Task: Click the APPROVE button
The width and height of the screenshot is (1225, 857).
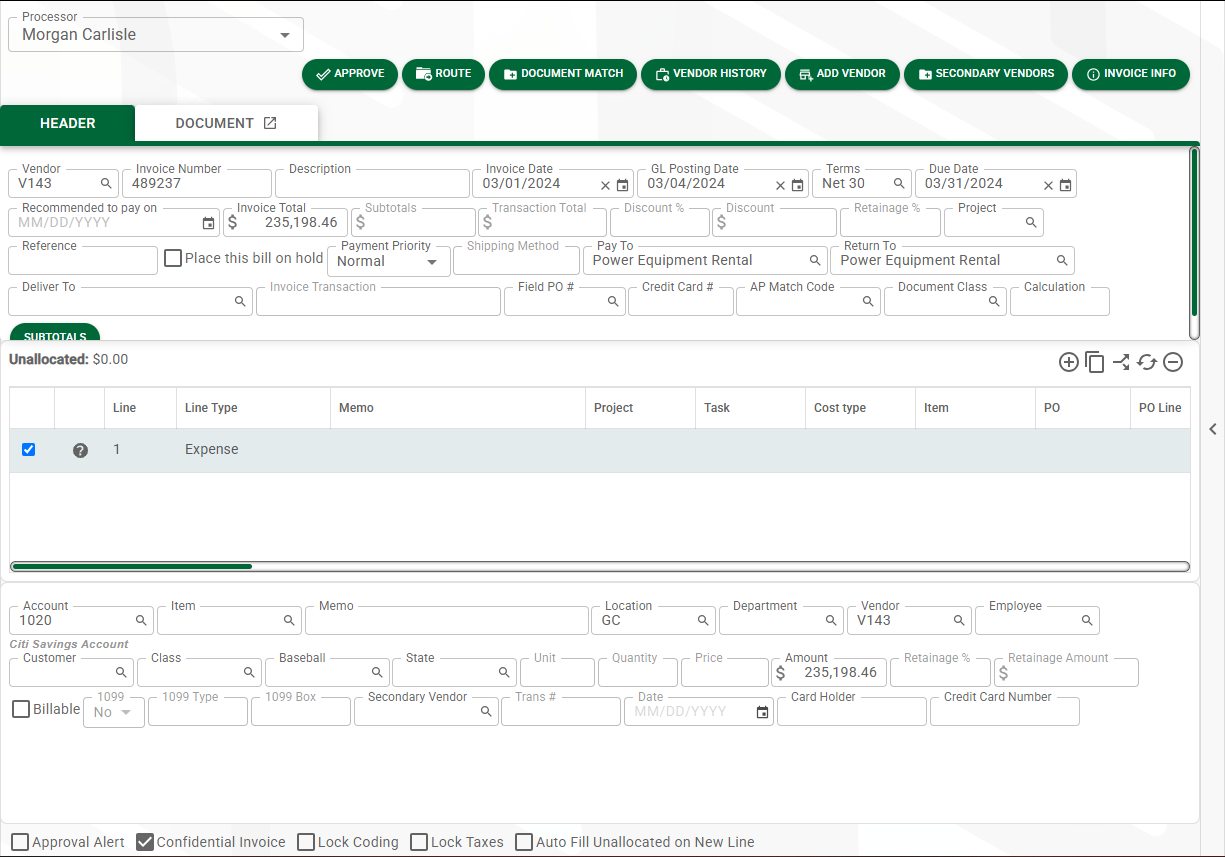Action: point(350,74)
